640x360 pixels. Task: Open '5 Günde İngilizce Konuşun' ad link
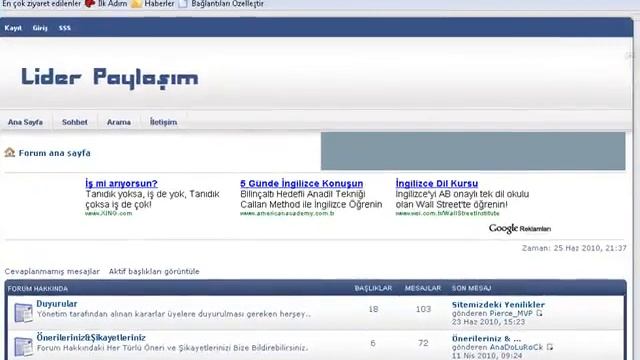coord(302,184)
